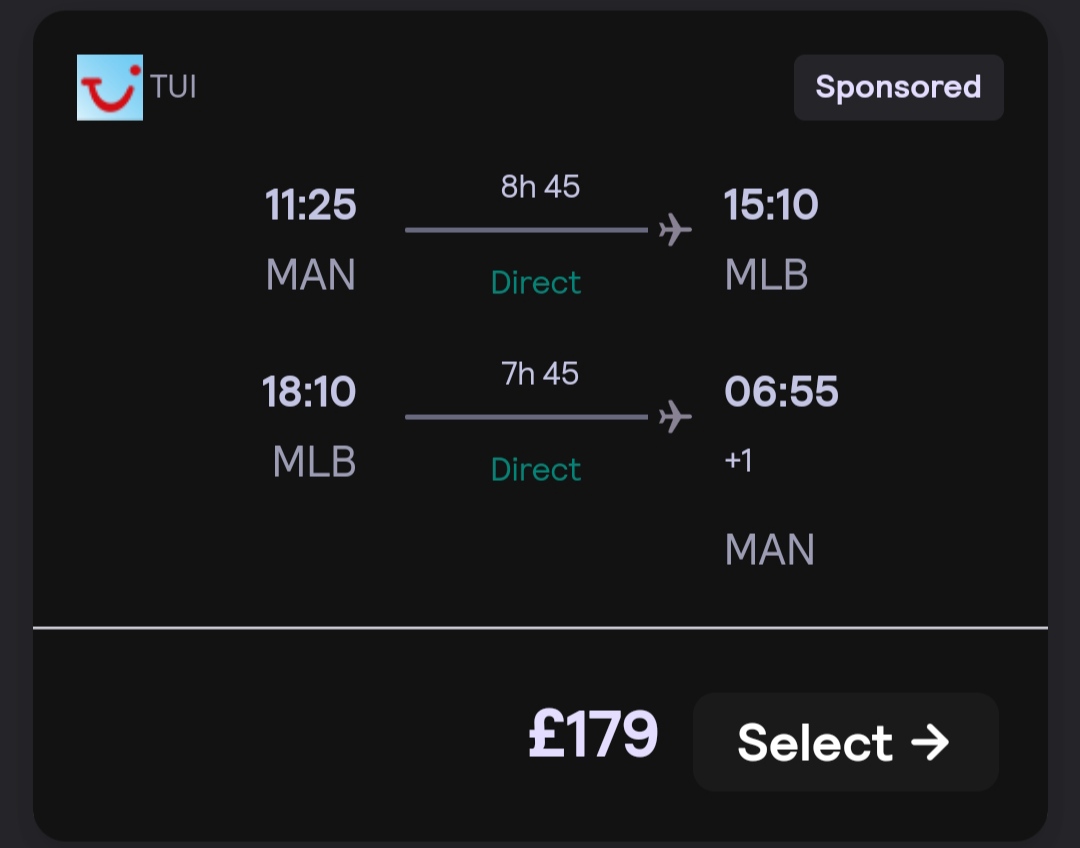Screen dimensions: 1080x848
Task: Click the 06:55 return arrival time
Action: click(781, 391)
